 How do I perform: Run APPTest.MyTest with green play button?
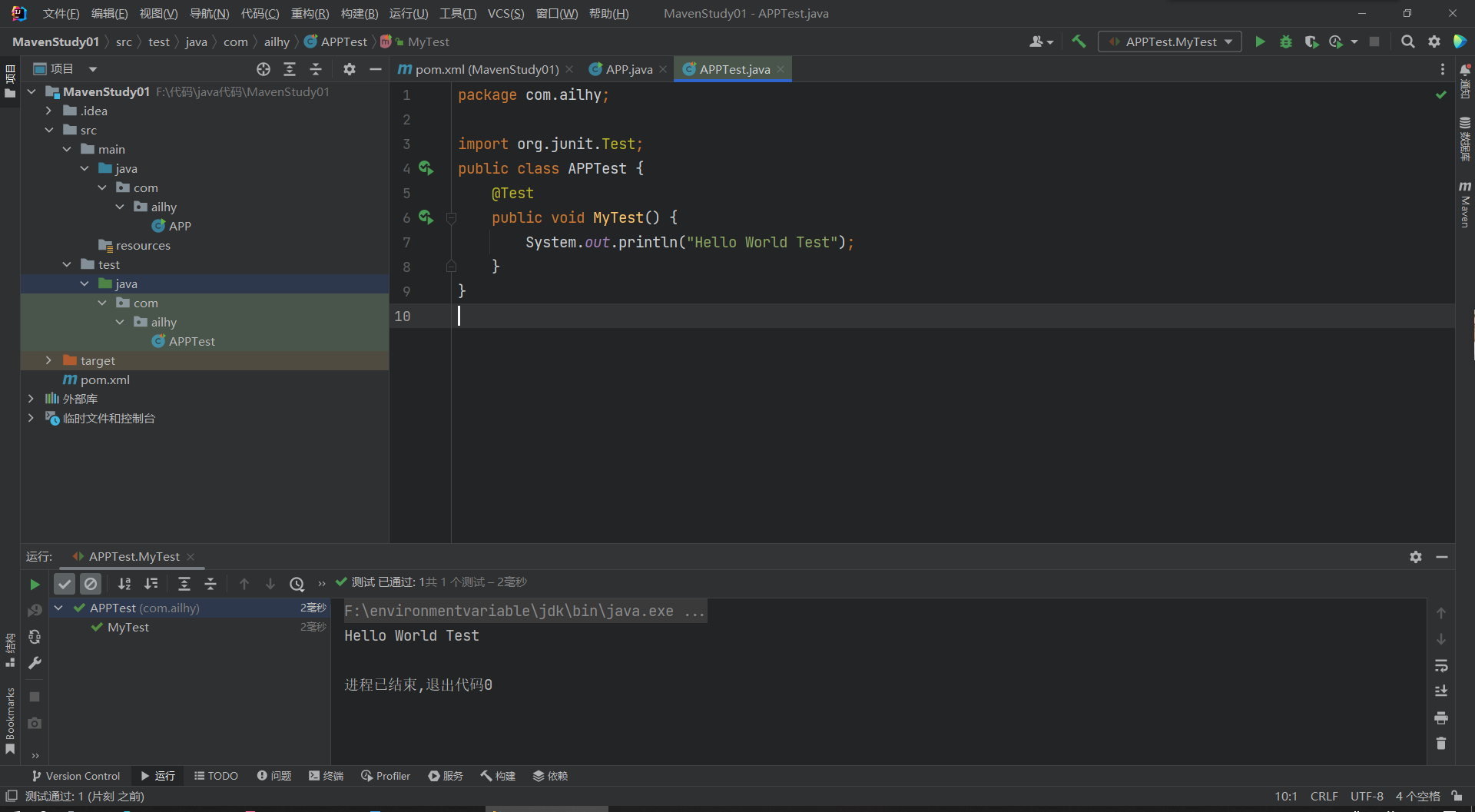[1260, 41]
